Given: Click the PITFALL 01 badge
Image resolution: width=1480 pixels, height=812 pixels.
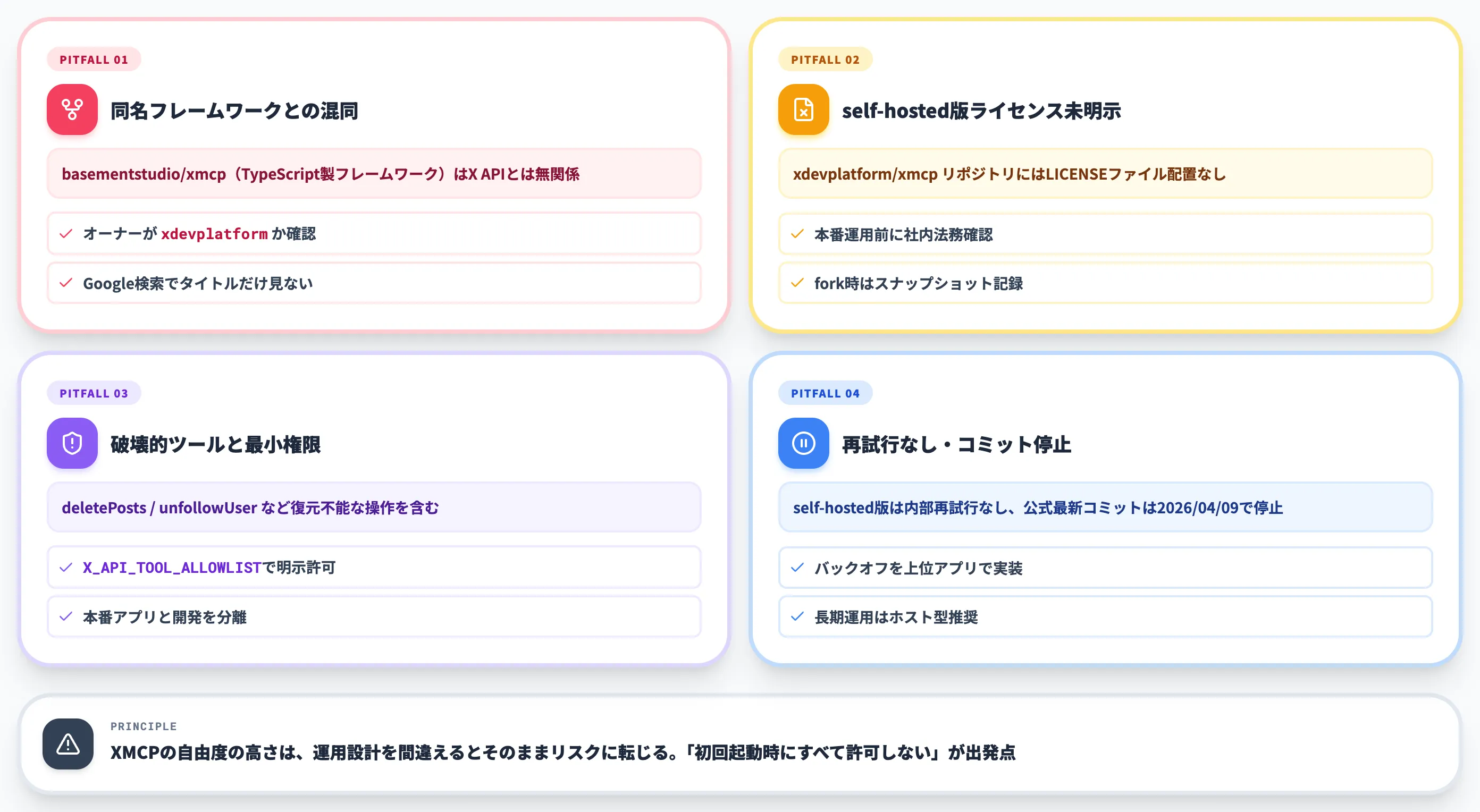Looking at the screenshot, I should (94, 59).
